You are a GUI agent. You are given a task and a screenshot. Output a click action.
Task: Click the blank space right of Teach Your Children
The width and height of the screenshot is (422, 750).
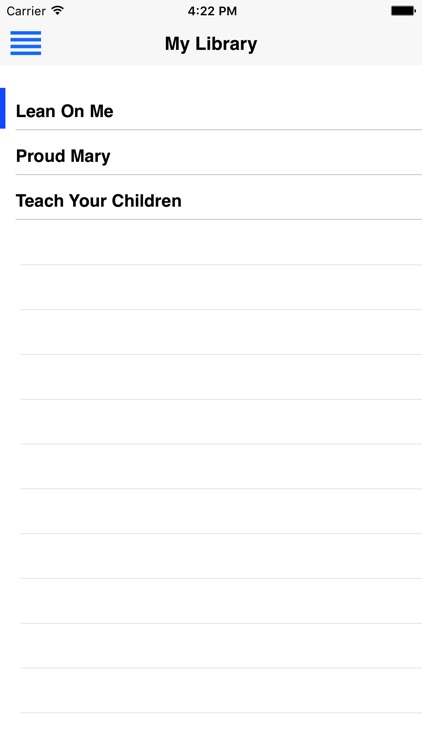302,198
